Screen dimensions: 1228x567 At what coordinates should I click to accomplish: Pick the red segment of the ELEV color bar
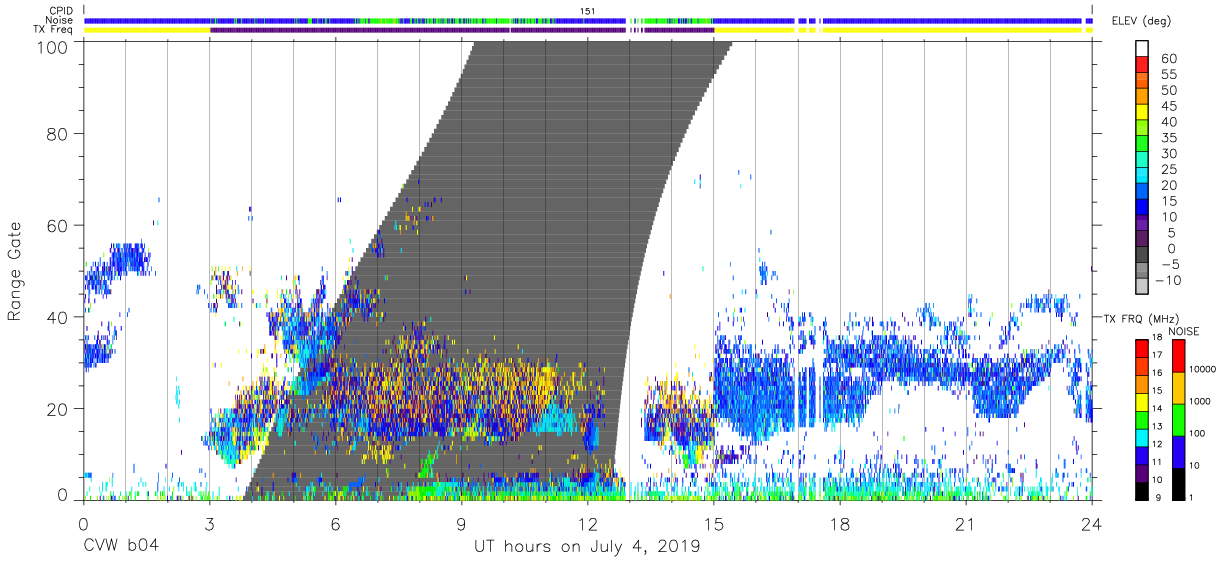point(1141,65)
